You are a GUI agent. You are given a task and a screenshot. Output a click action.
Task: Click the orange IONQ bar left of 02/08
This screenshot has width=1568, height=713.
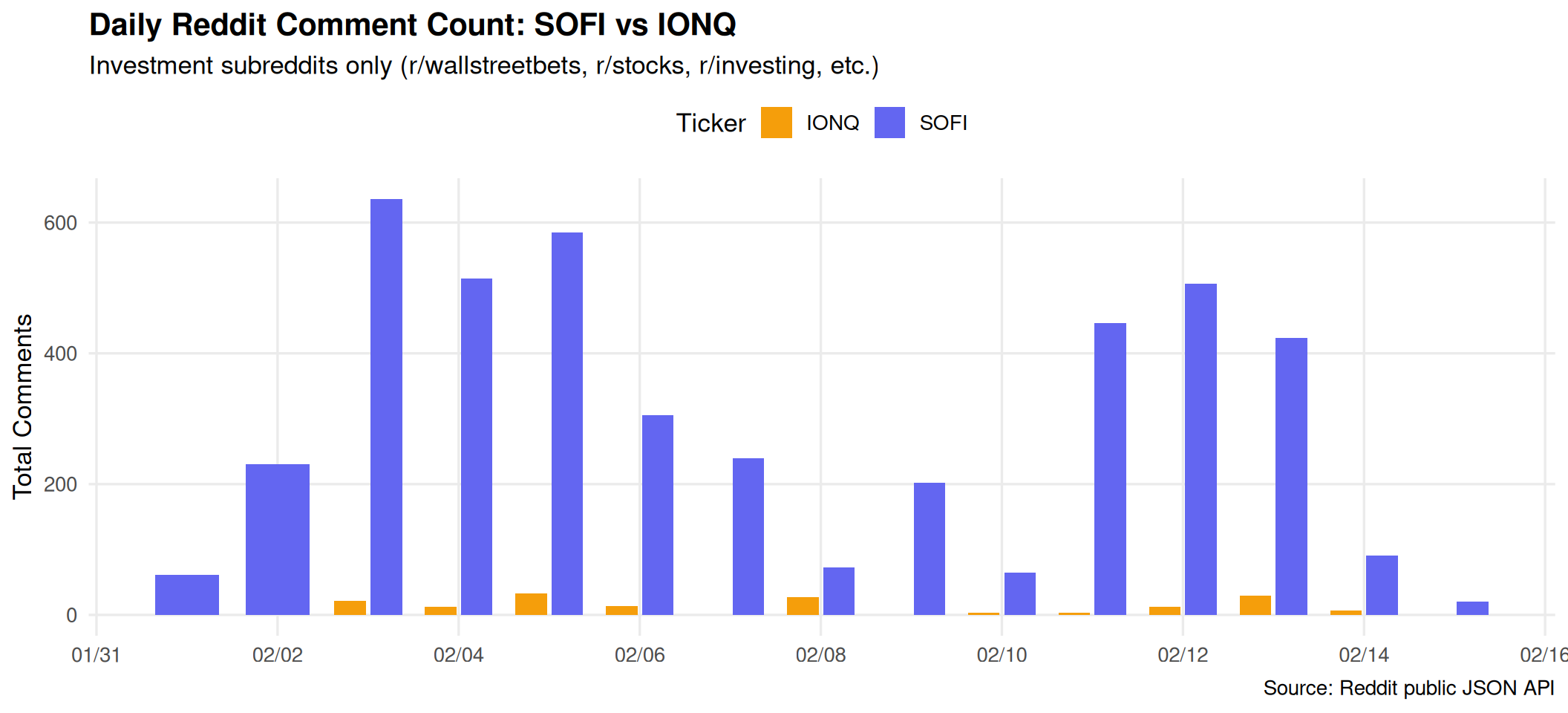(x=803, y=606)
